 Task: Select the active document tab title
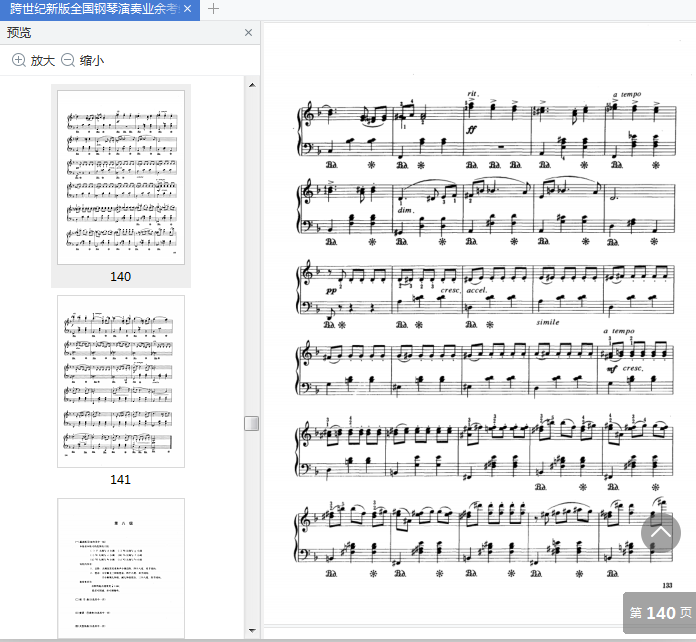tap(94, 9)
